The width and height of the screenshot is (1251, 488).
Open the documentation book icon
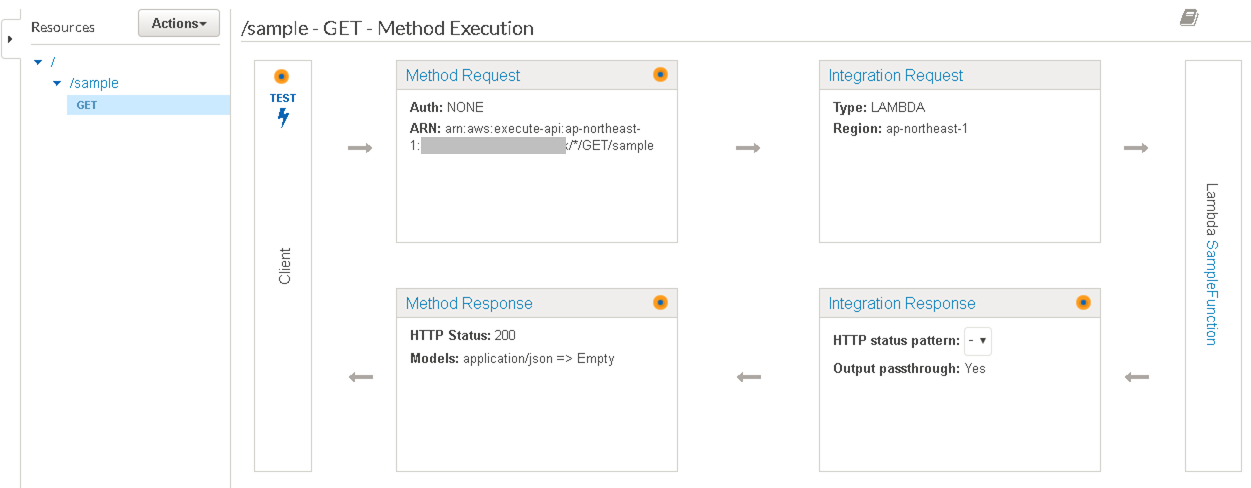click(x=1189, y=17)
